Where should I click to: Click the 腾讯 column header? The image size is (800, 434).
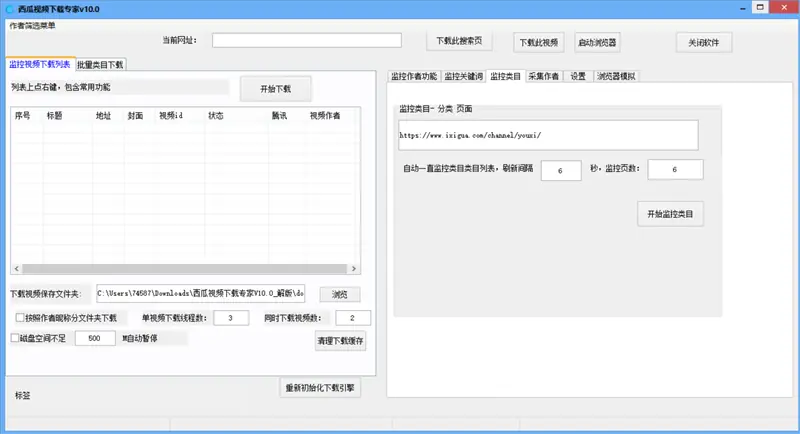point(287,116)
